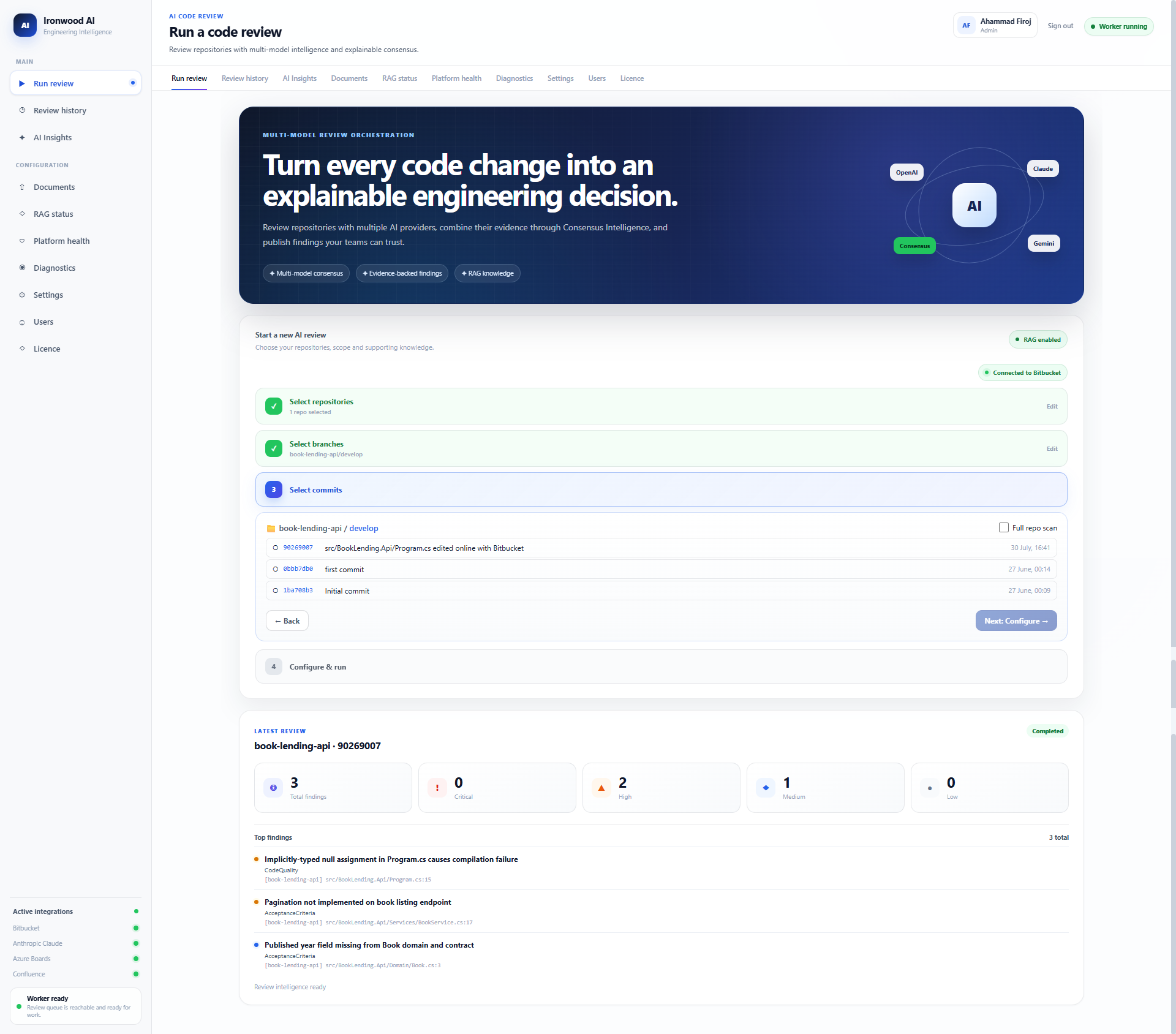Select commit 1ba708b3 radio button
Screen dimensions: 1176x1034
click(276, 591)
